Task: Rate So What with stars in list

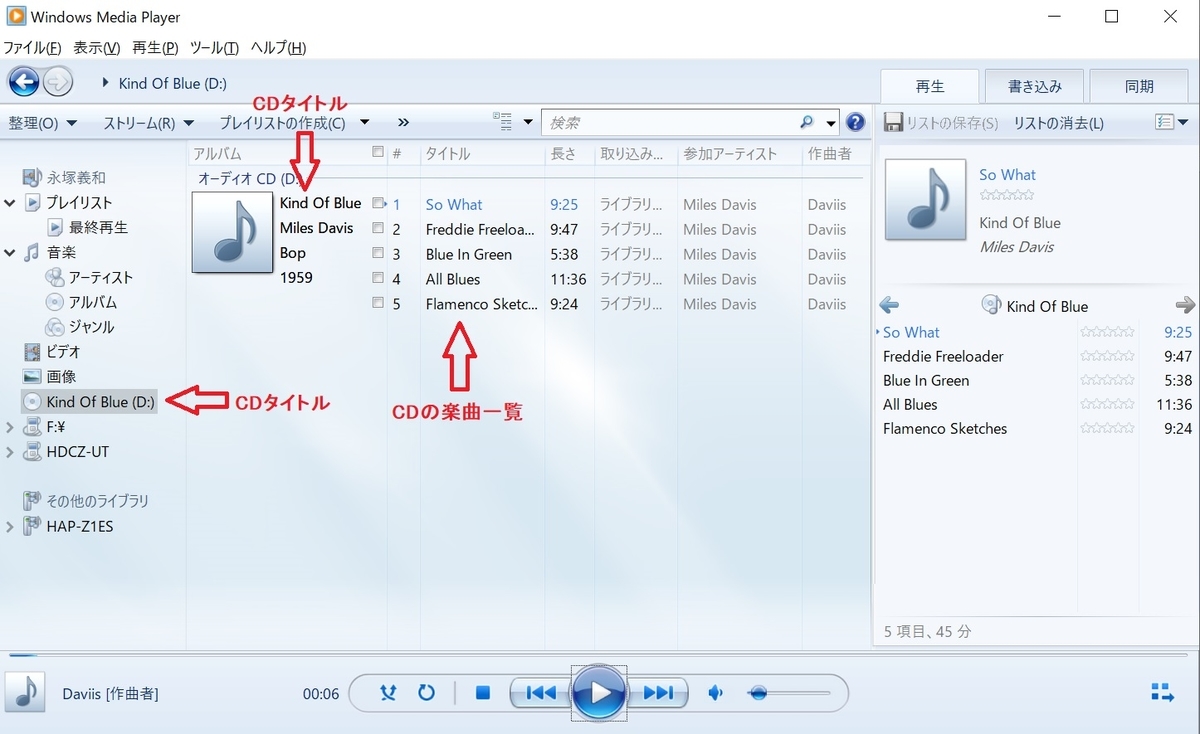Action: pos(1107,332)
